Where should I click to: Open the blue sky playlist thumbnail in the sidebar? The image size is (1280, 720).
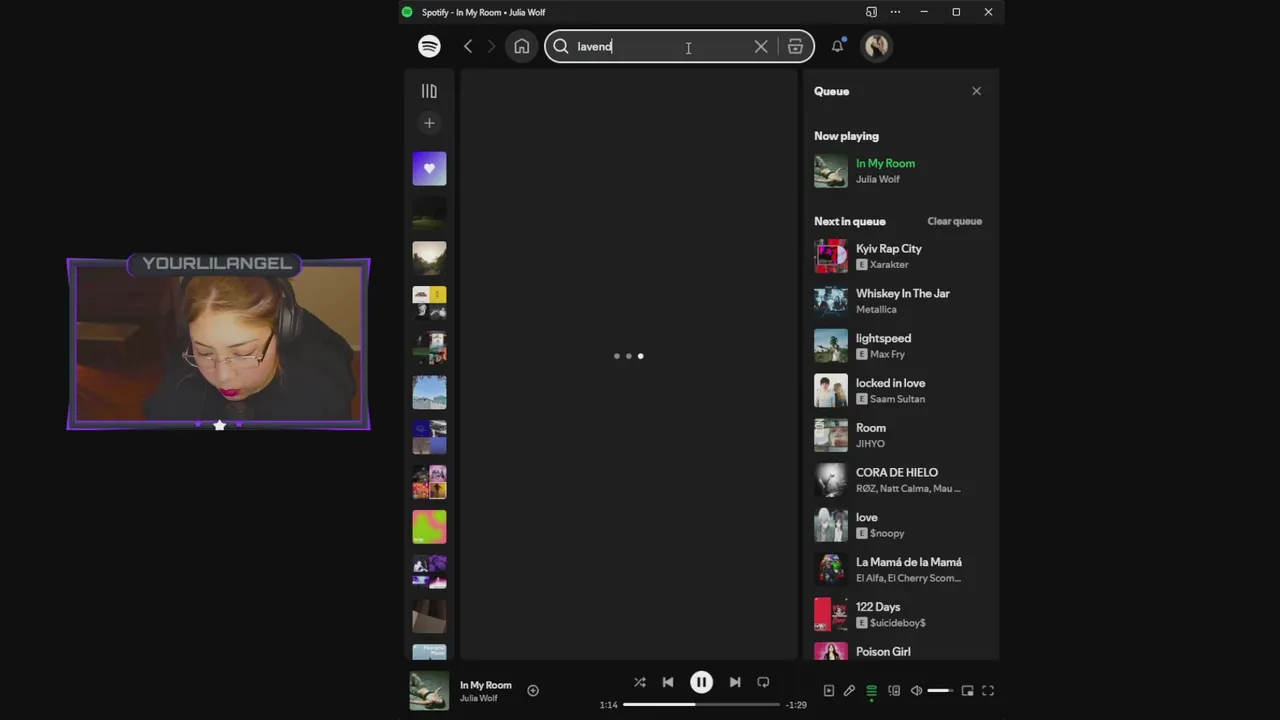point(429,393)
